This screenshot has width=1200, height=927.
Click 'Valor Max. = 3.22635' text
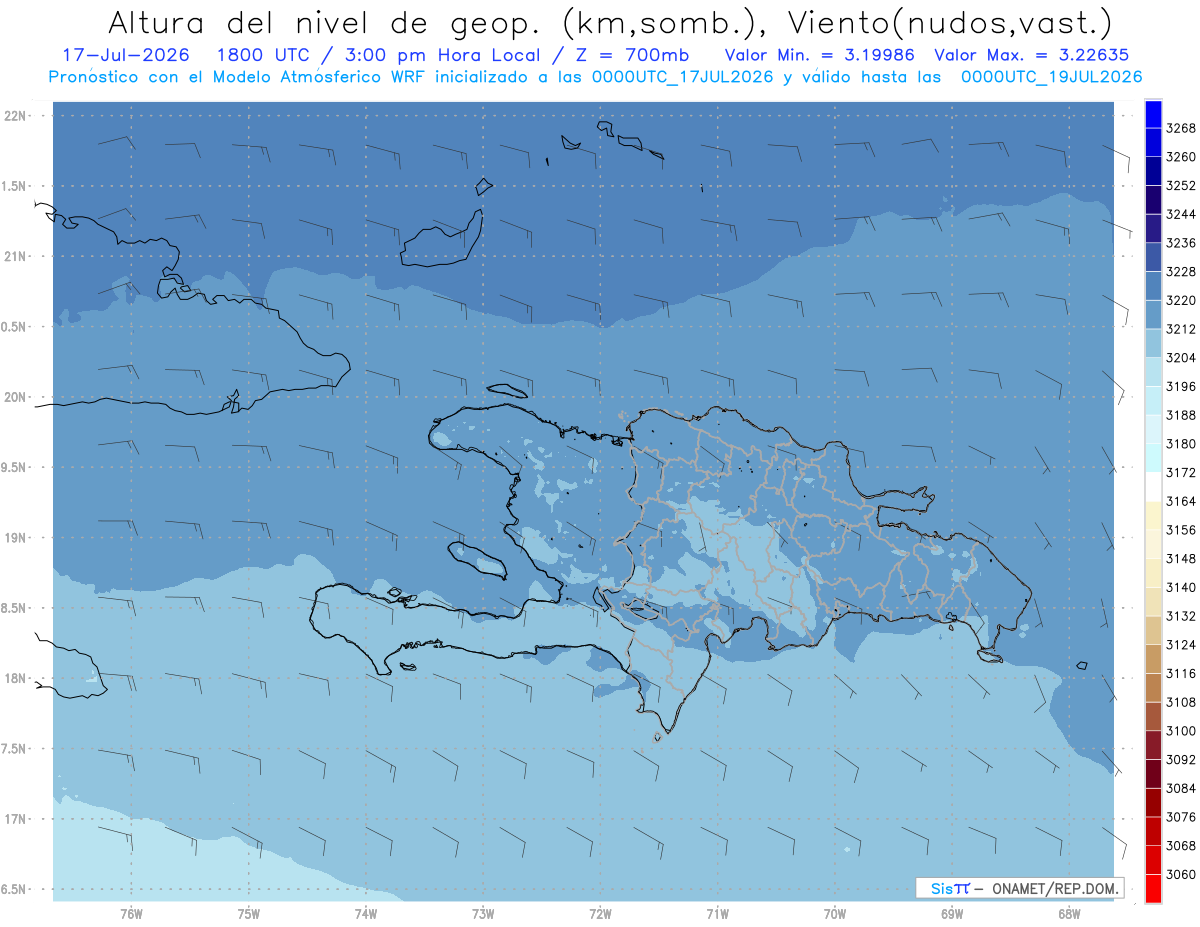click(1034, 55)
